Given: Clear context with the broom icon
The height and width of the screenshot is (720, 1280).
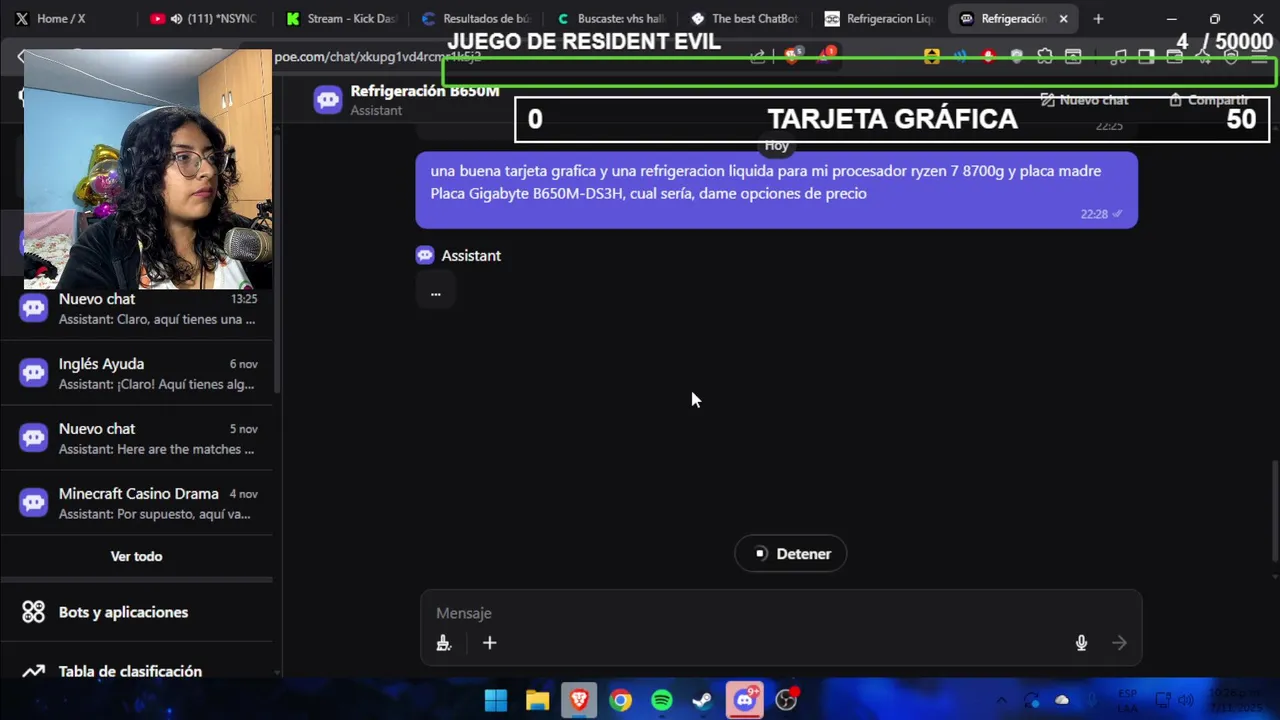Looking at the screenshot, I should coord(444,643).
